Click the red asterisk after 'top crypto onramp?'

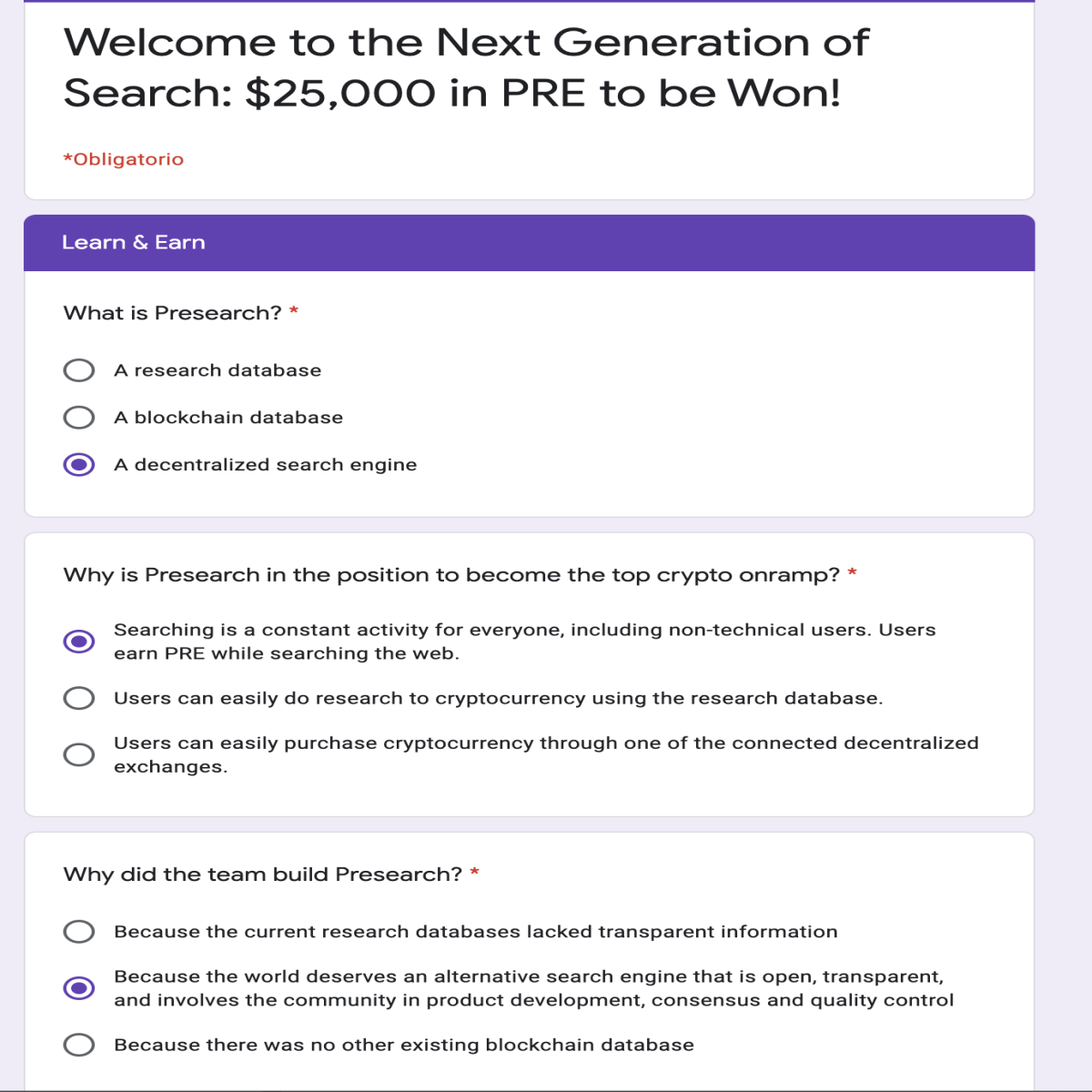coord(853,573)
